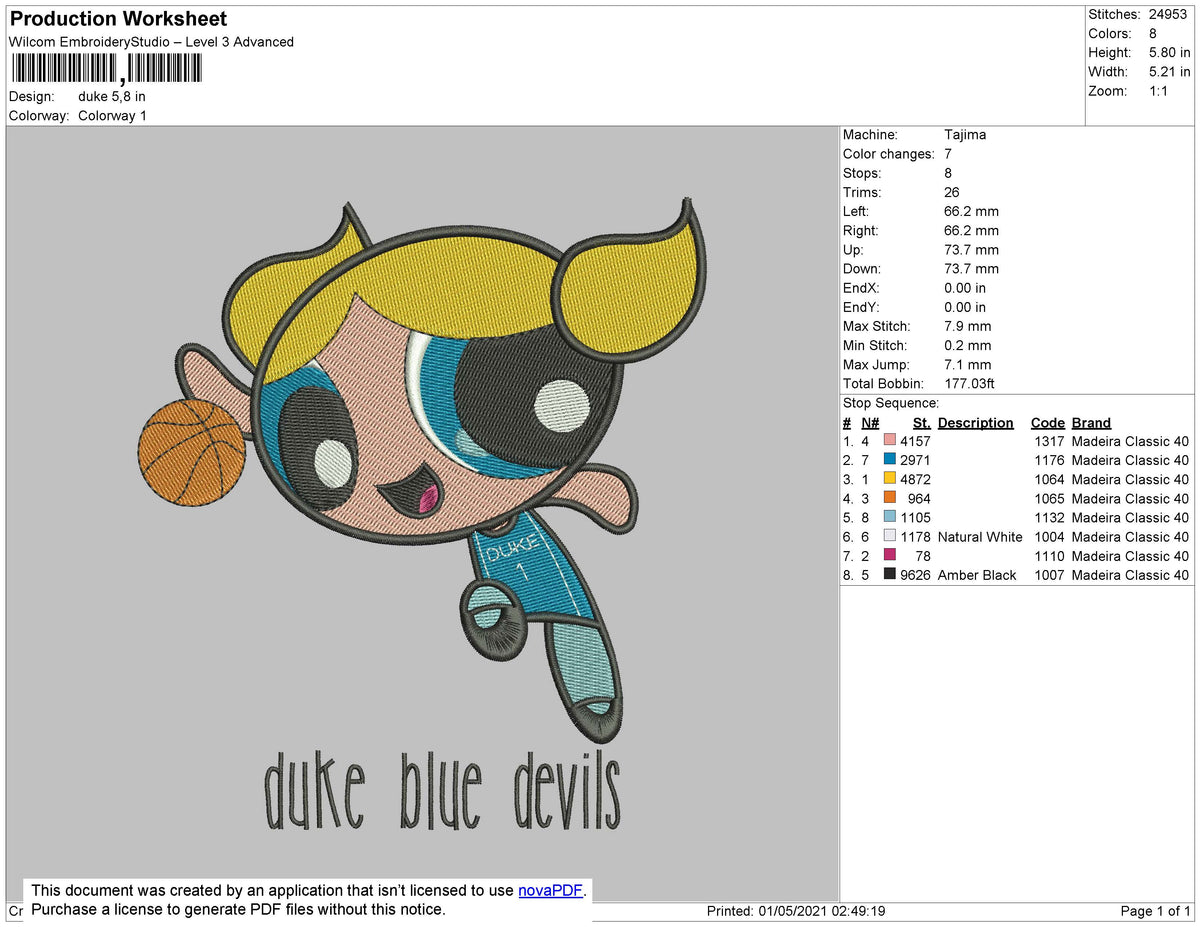
Task: Click the Colors value 8
Action: tap(1153, 34)
